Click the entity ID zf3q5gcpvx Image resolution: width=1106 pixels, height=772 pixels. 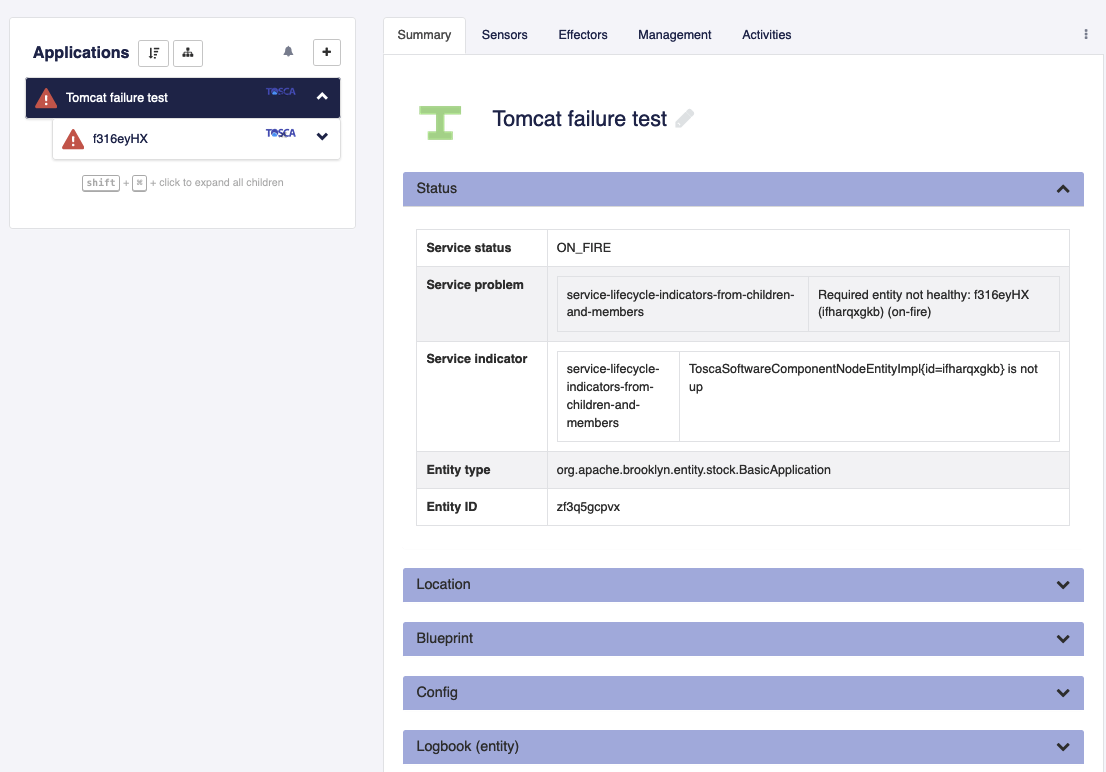[588, 507]
